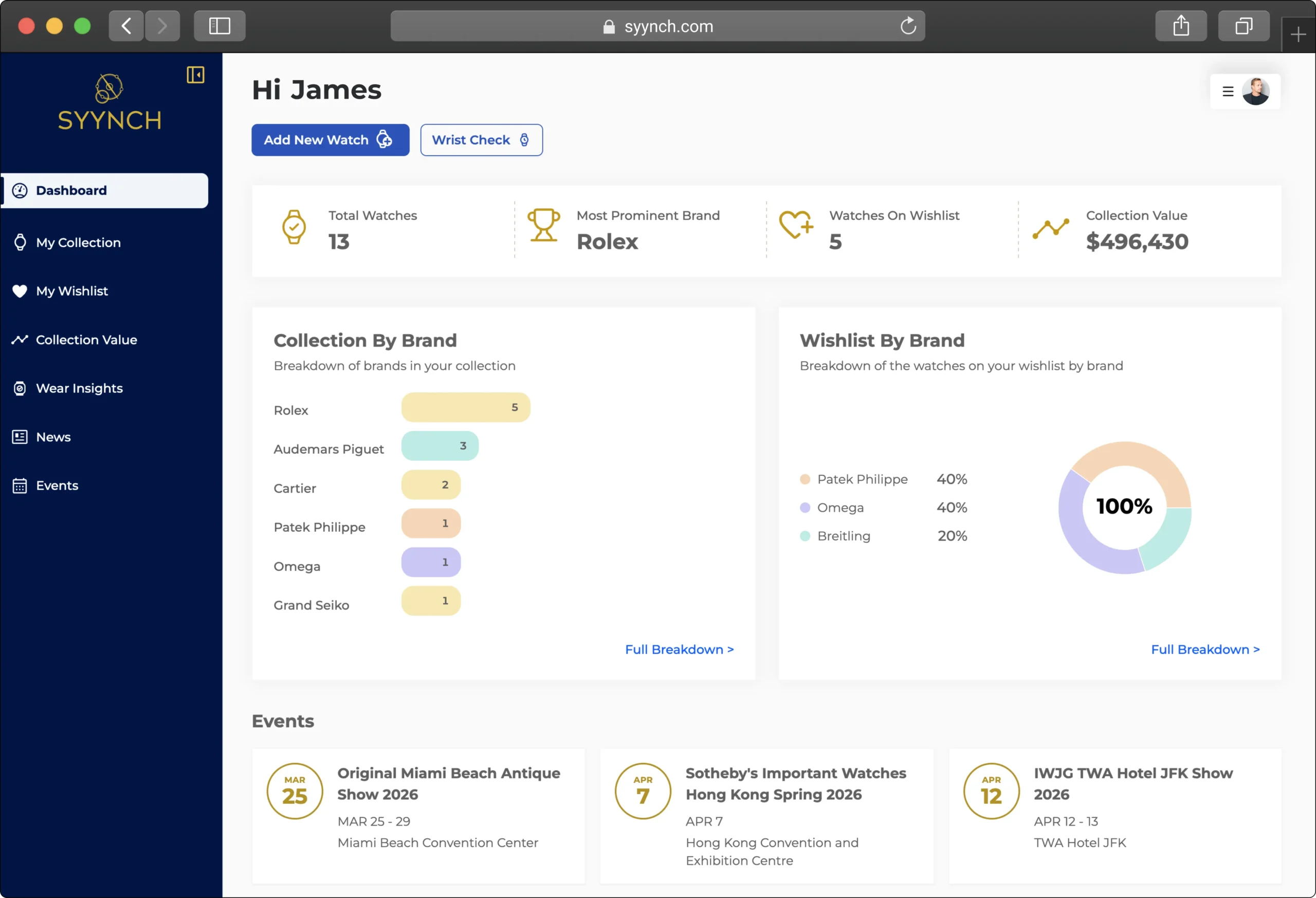Open IWJG TWA Hotel JFK Show event
This screenshot has height=898, width=1316.
click(1115, 816)
